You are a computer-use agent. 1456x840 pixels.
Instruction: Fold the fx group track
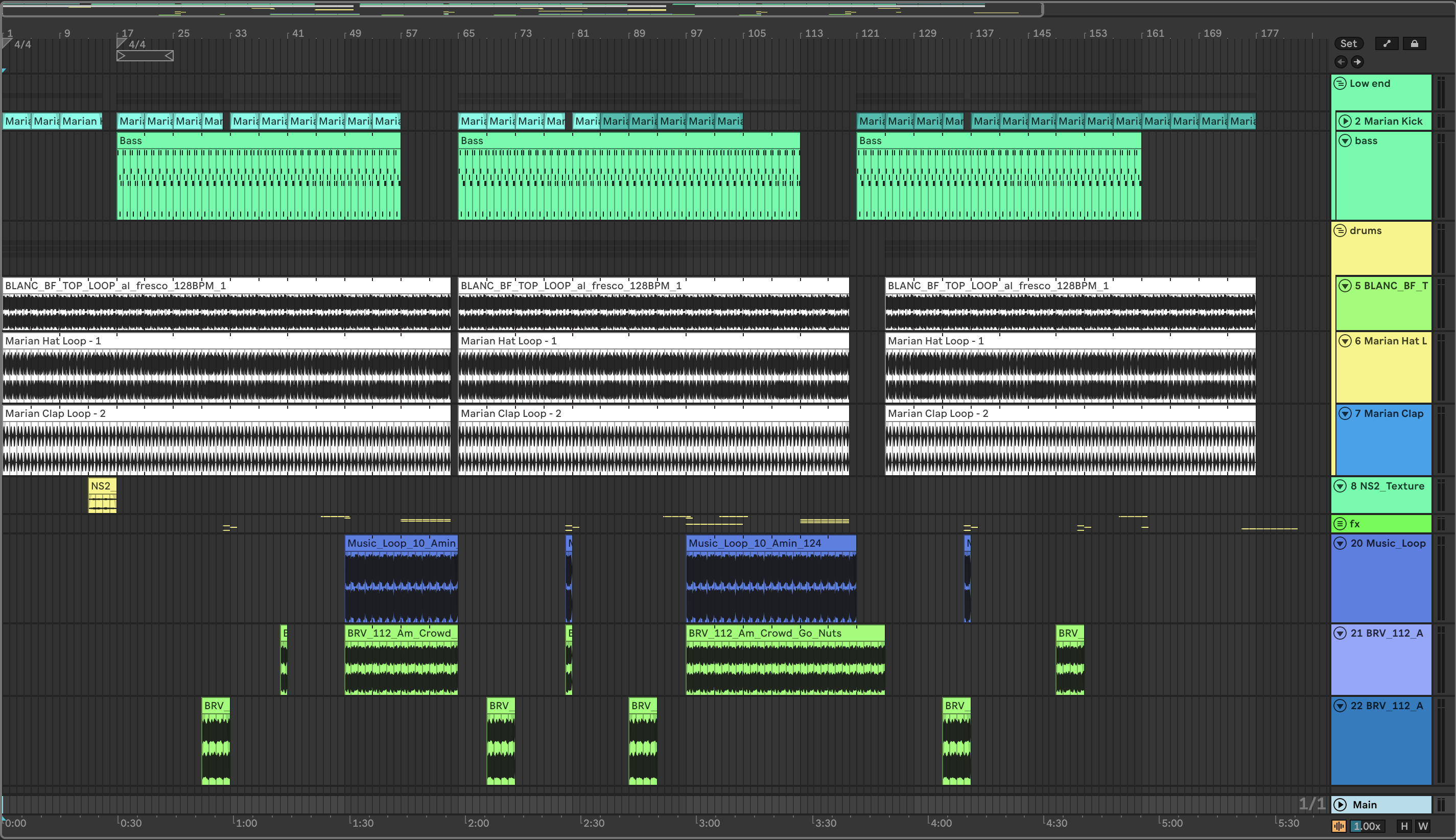(1340, 524)
